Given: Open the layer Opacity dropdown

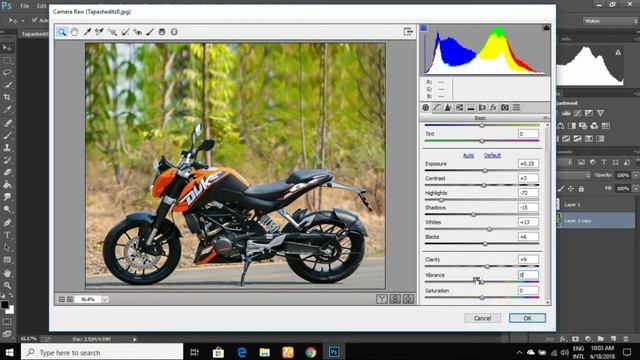Looking at the screenshot, I should [x=636, y=175].
